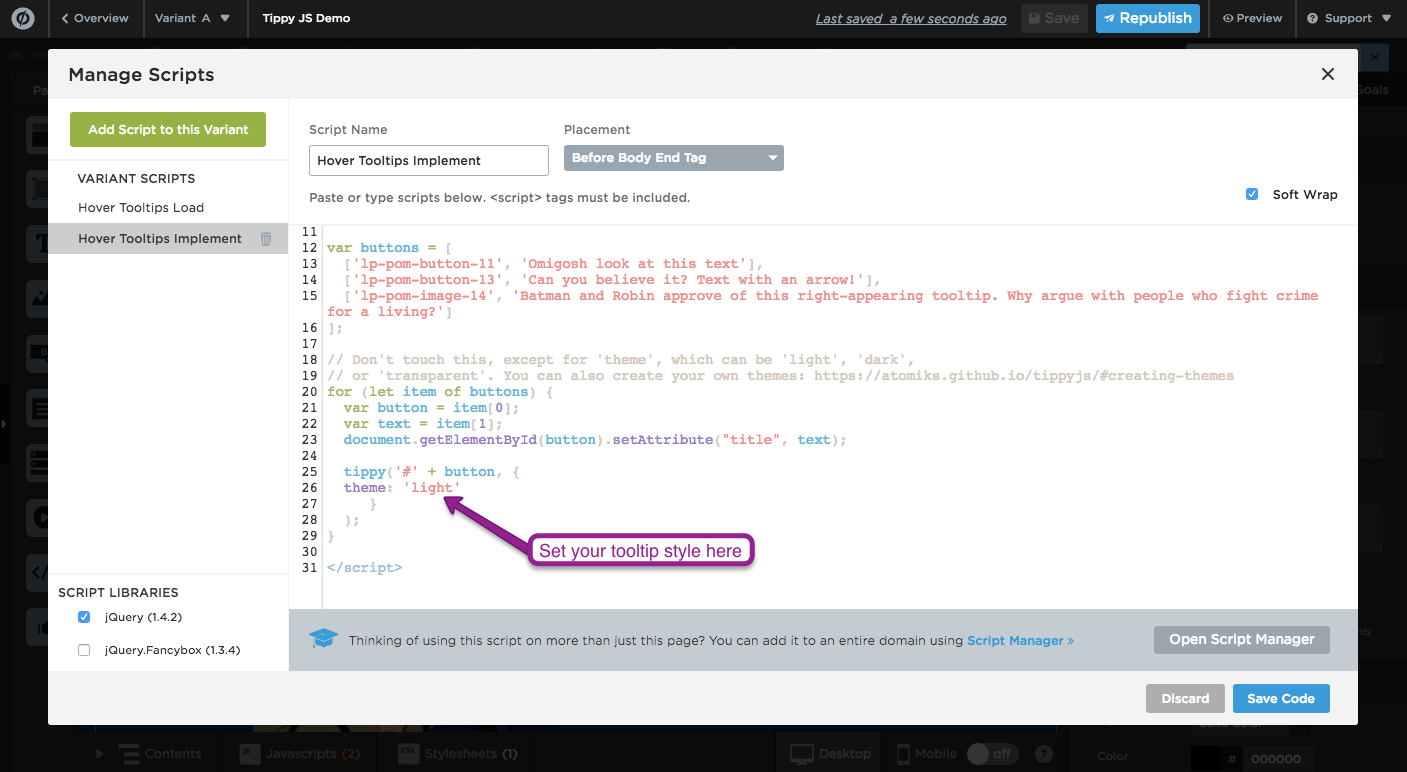Viewport: 1407px width, 772px height.
Task: Click the Save Code button
Action: point(1280,698)
